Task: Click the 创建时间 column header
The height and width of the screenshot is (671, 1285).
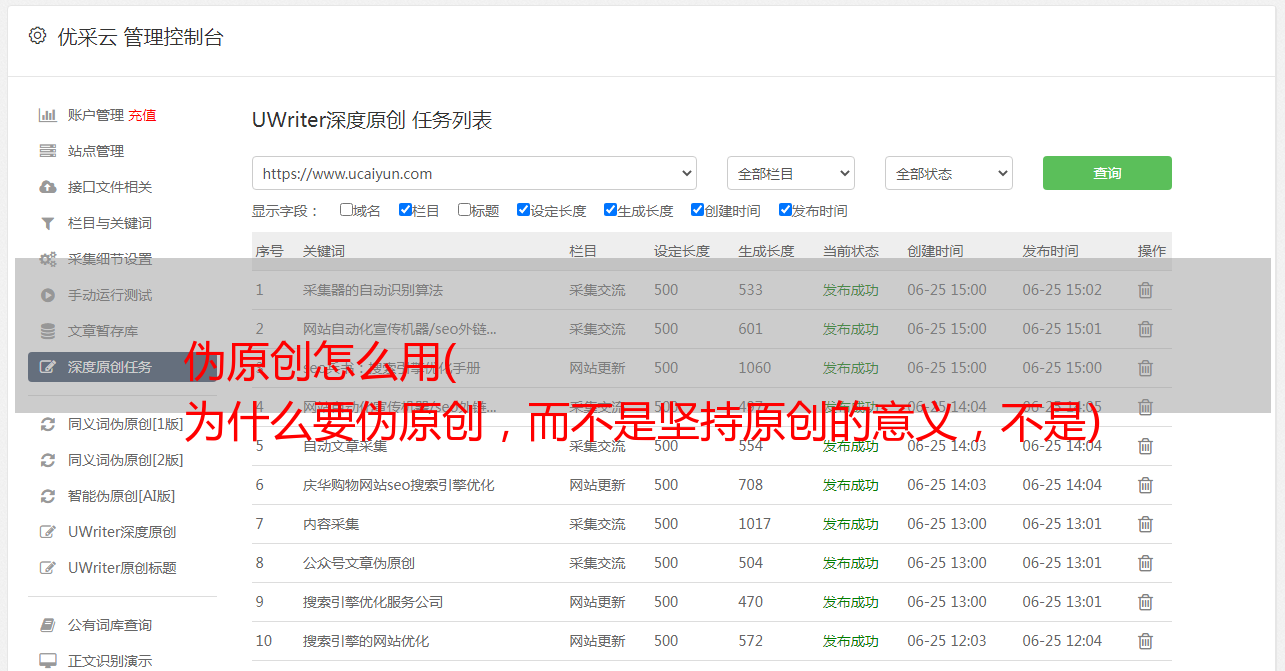Action: click(x=935, y=251)
